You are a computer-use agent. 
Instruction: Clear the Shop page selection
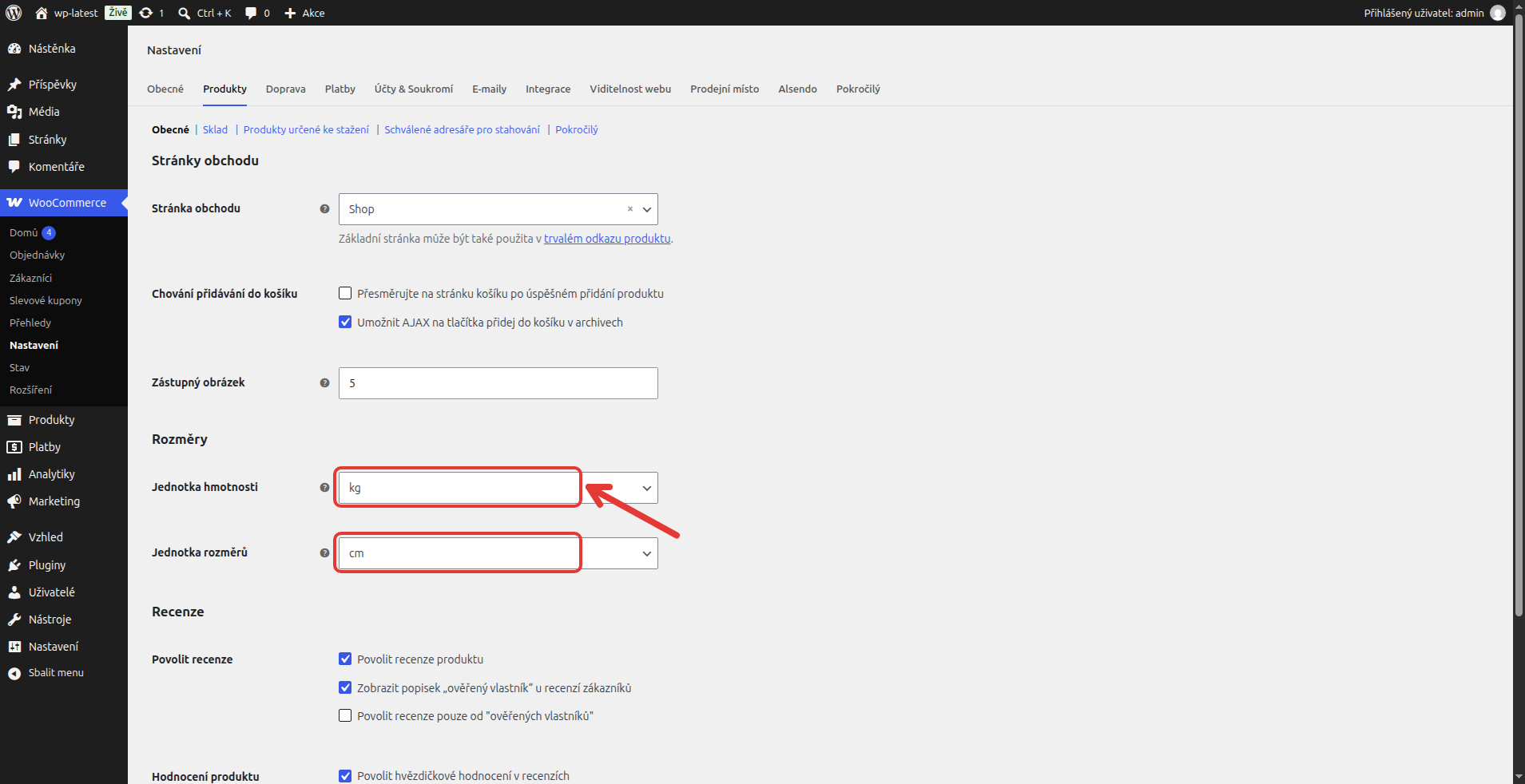[630, 209]
